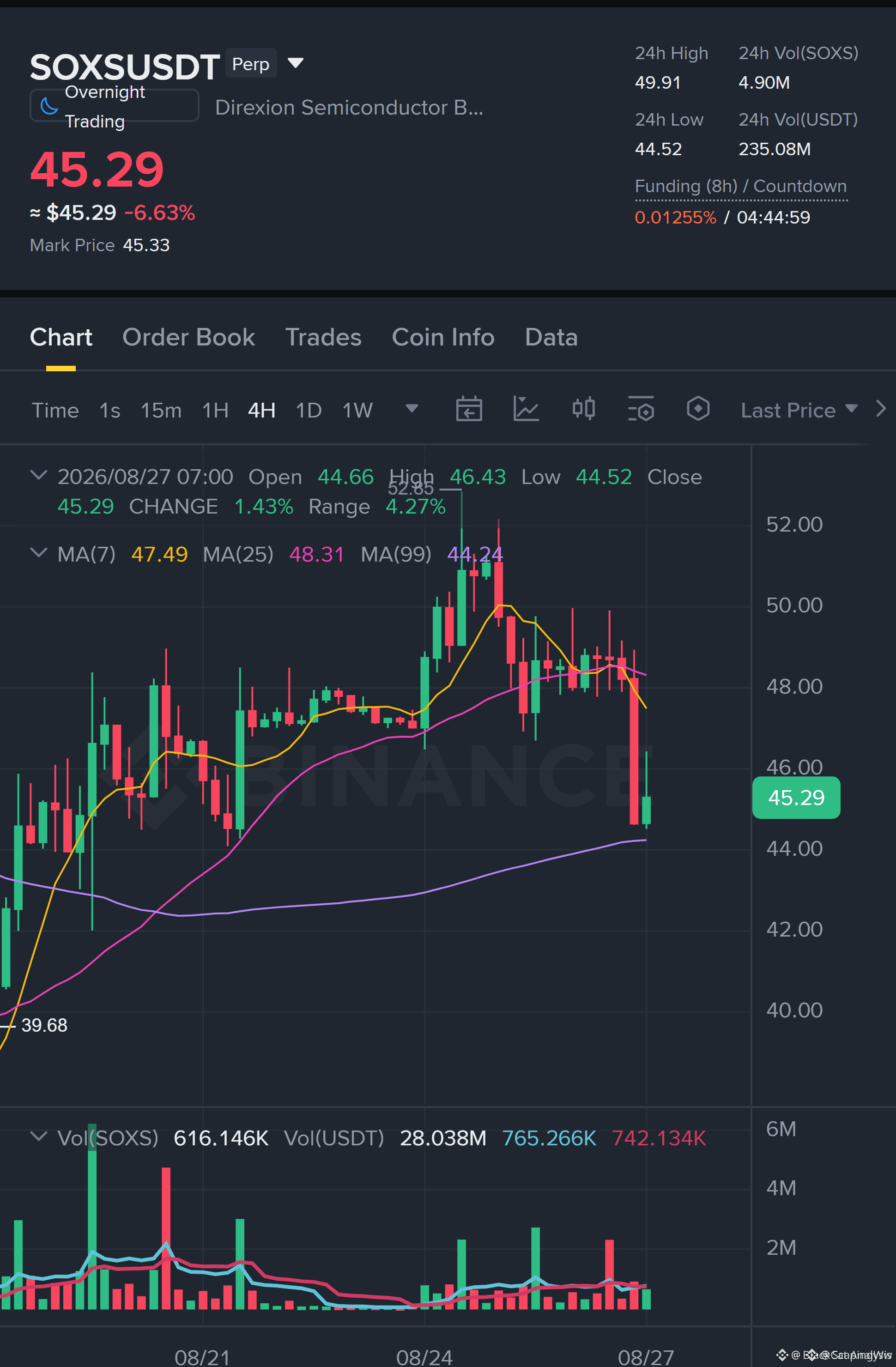
Task: Click the Overnight Trading moon icon
Action: pyautogui.click(x=49, y=106)
